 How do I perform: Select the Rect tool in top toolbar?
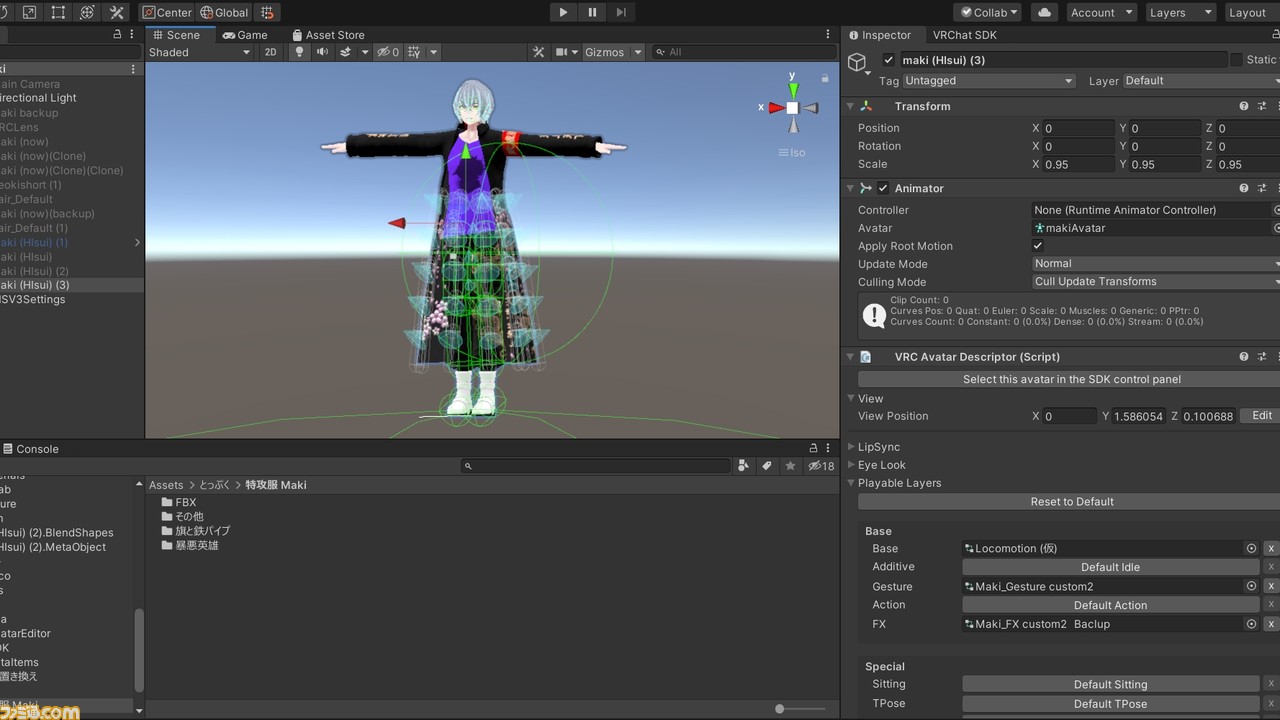pos(58,12)
